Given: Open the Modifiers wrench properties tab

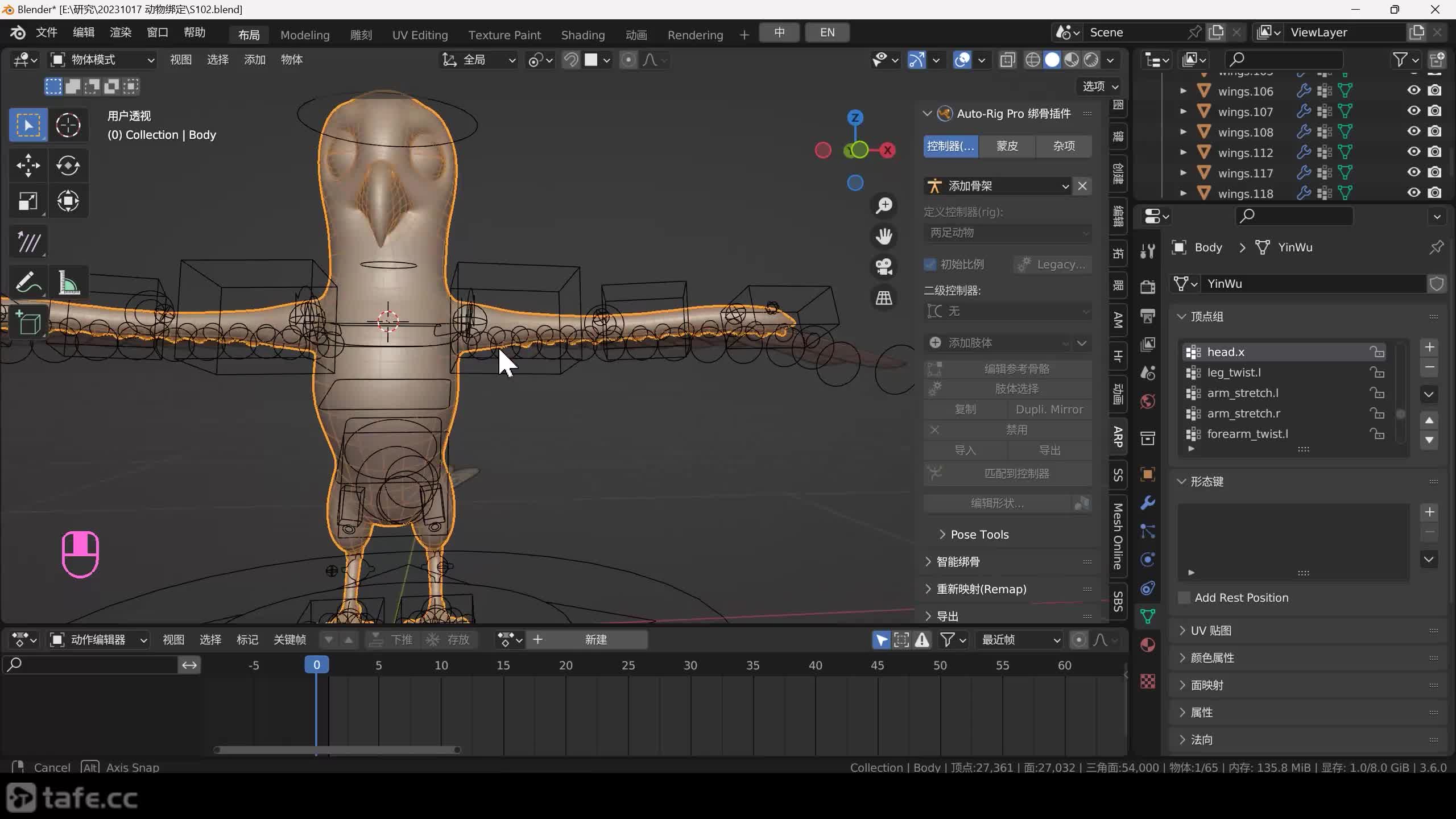Looking at the screenshot, I should (1148, 503).
